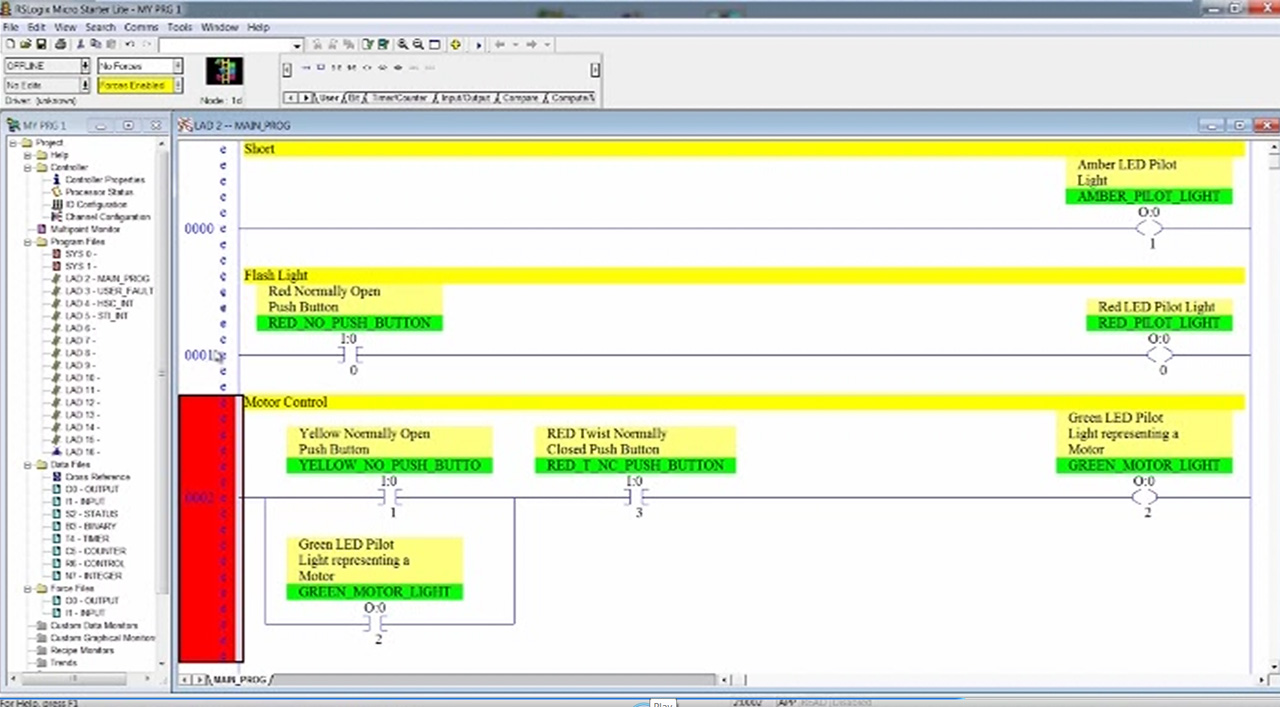
Task: Open an existing project file
Action: [25, 43]
